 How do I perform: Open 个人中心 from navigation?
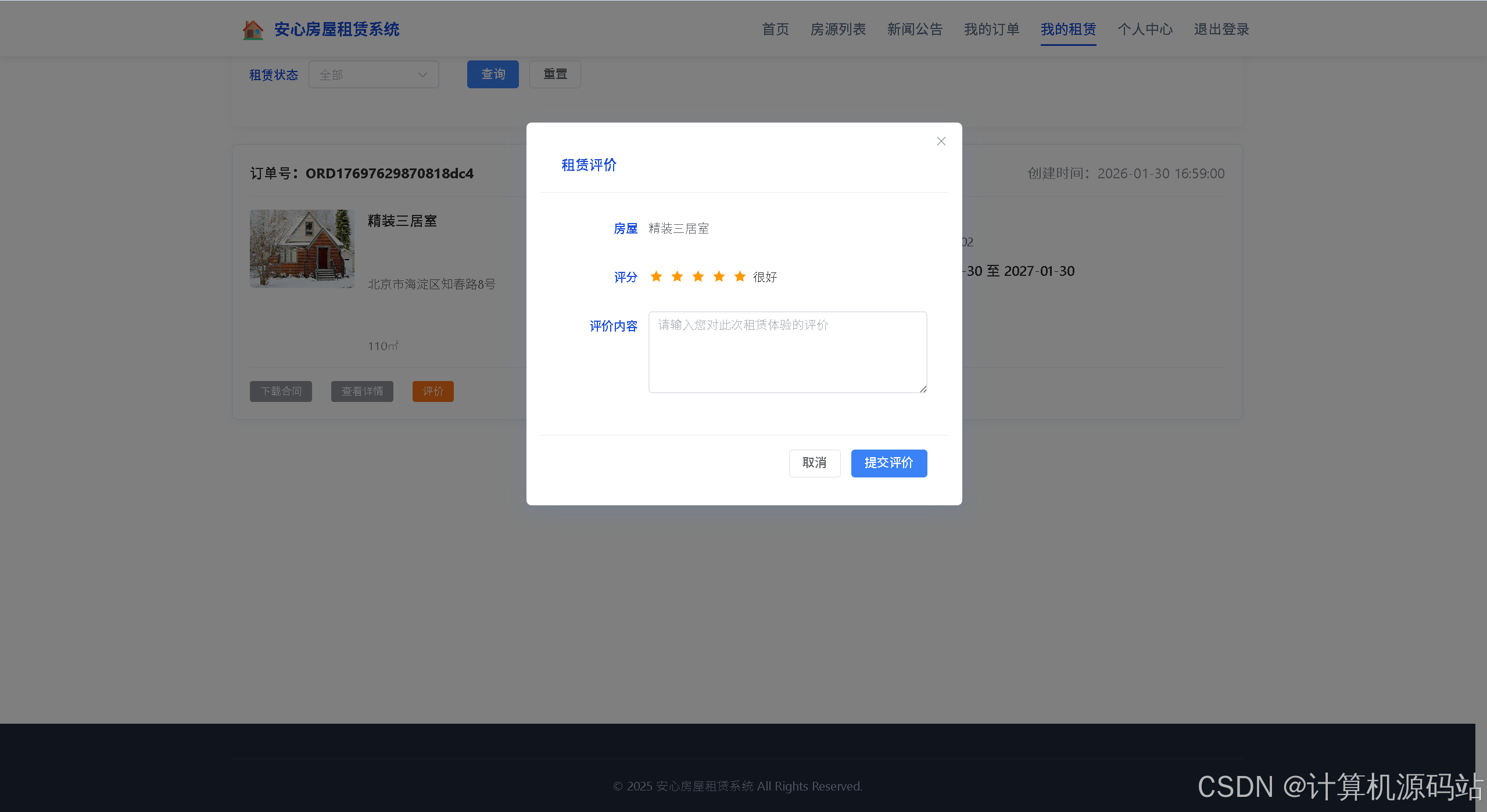point(1144,30)
